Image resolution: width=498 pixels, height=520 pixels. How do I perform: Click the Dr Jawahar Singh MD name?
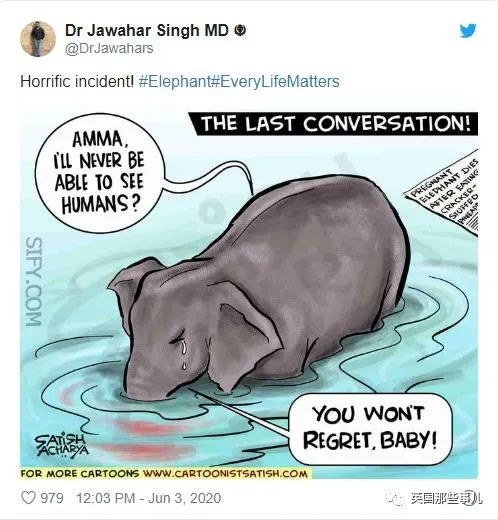tap(147, 30)
